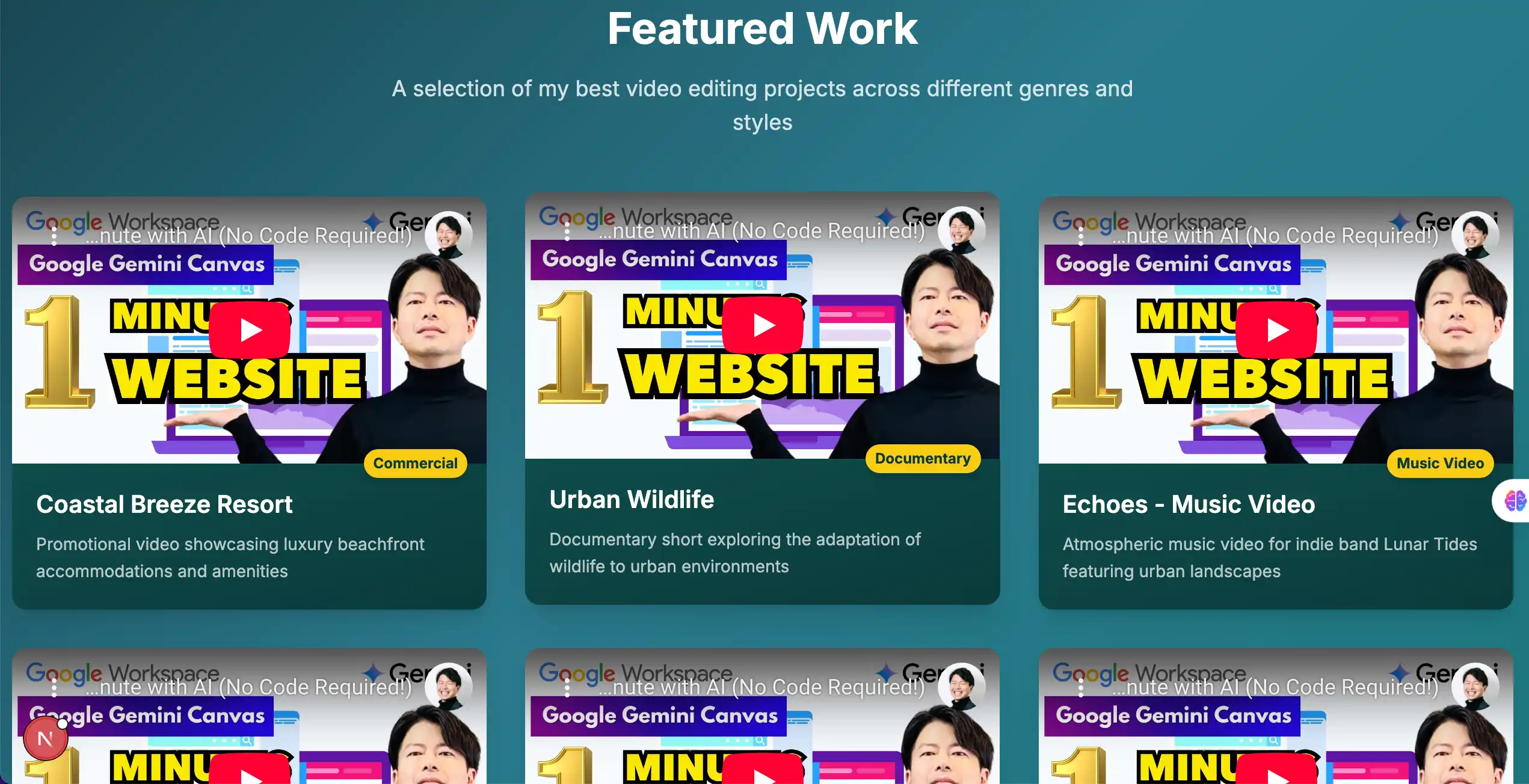
Task: Click the Commercial category tag
Action: [x=415, y=463]
